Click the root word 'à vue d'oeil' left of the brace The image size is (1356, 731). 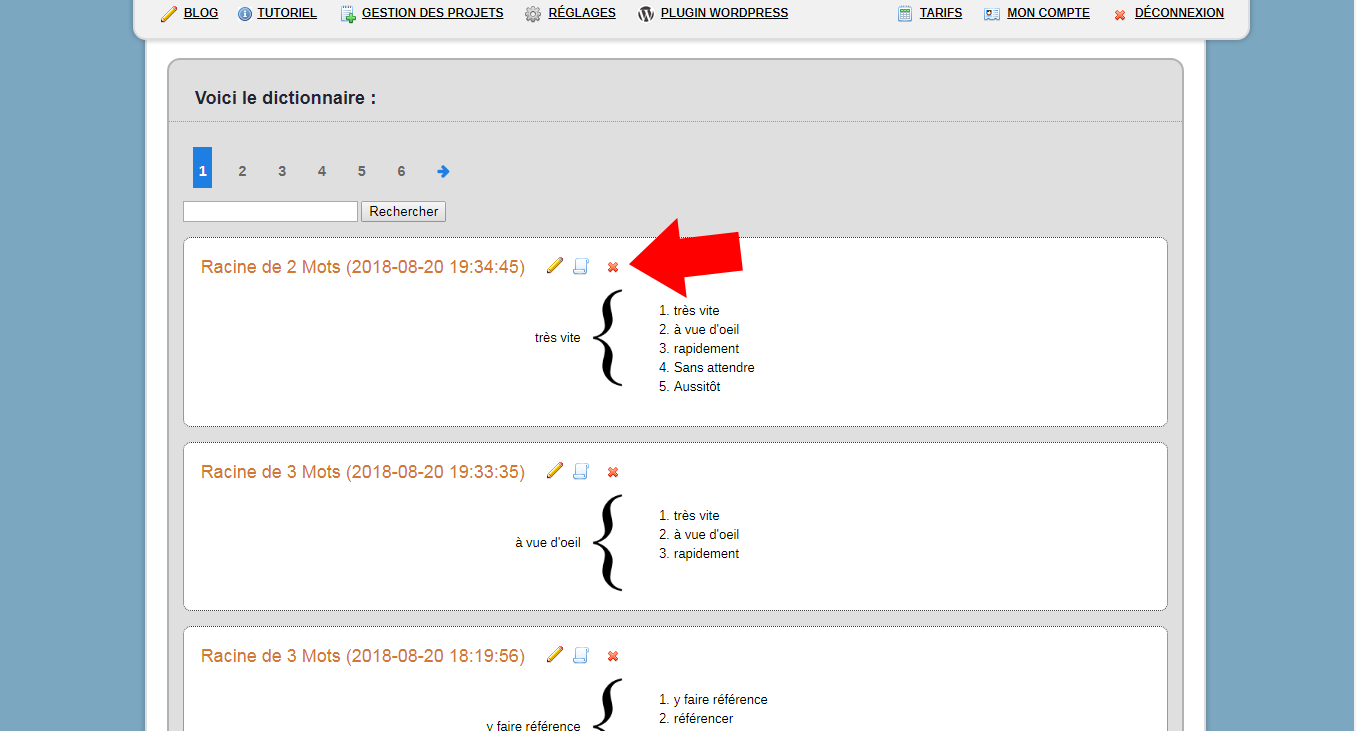548,543
